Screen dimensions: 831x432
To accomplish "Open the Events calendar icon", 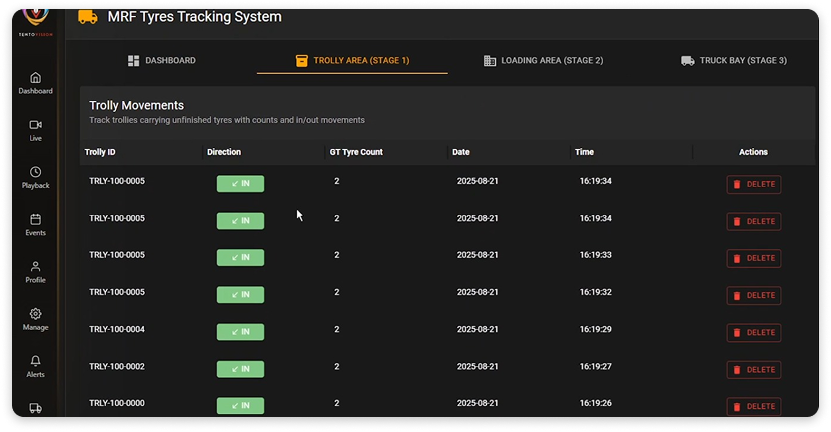I will pyautogui.click(x=35, y=219).
